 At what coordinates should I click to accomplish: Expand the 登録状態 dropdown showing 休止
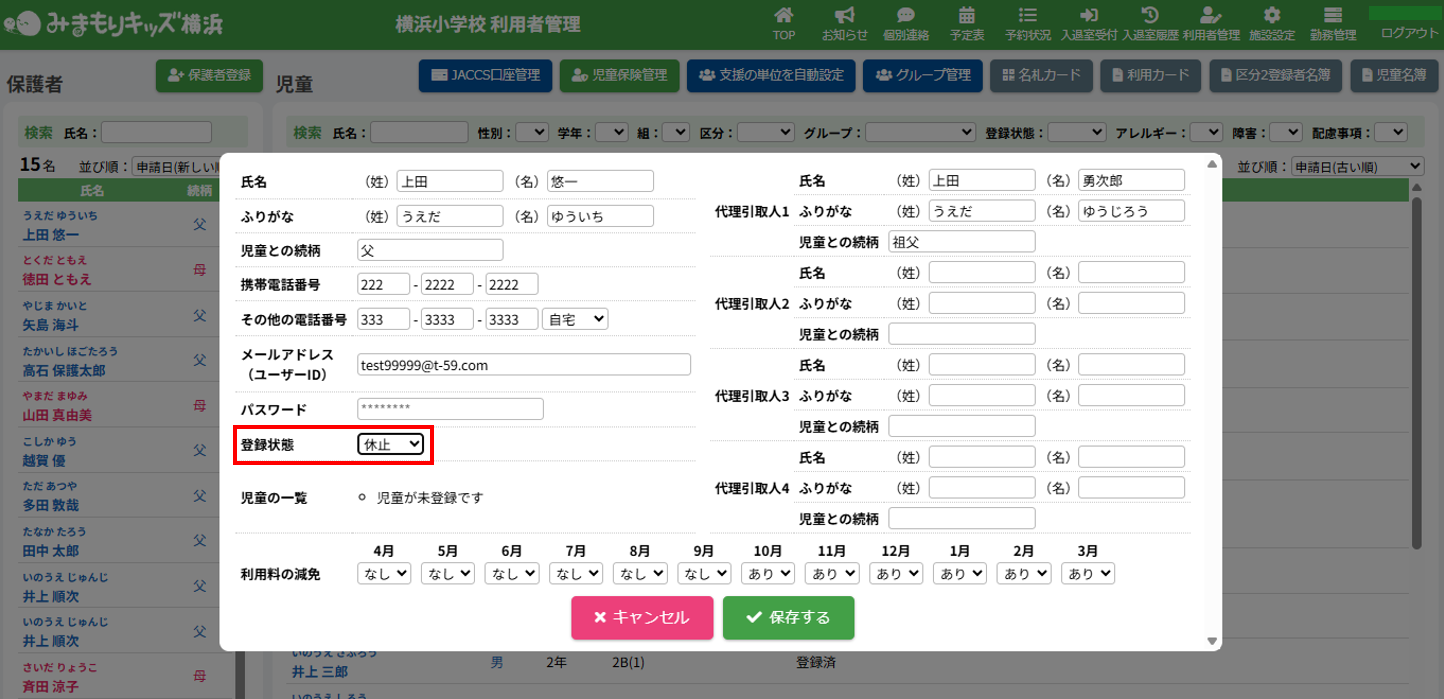pos(391,445)
